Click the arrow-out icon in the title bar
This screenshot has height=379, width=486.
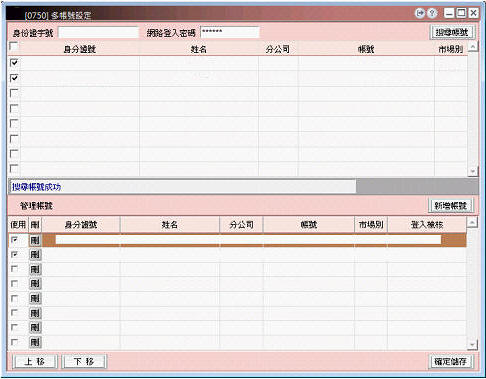(420, 13)
